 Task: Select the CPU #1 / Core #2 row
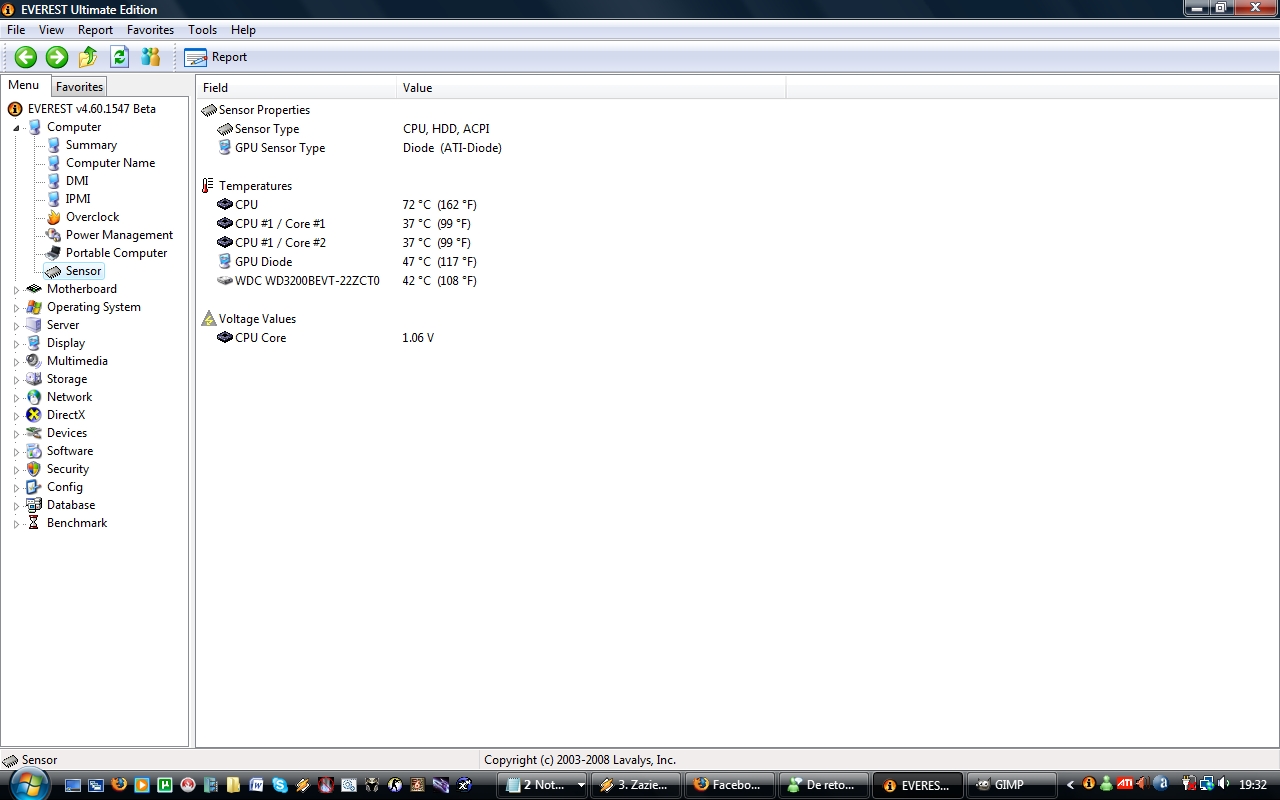click(x=343, y=243)
